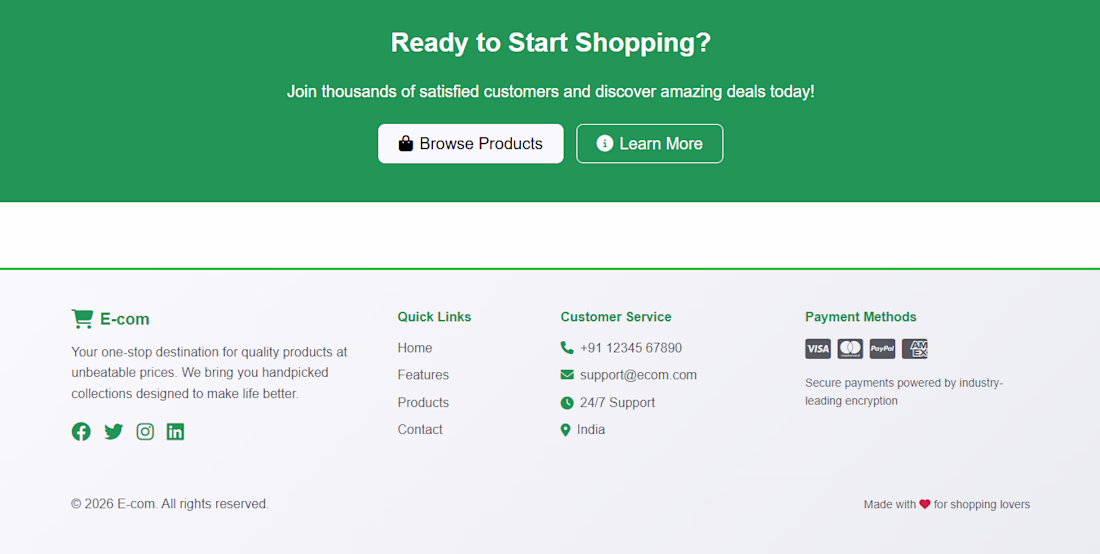Click the Join thousands of satisfied customers tagline
Viewport: 1100px width, 554px height.
coord(551,92)
